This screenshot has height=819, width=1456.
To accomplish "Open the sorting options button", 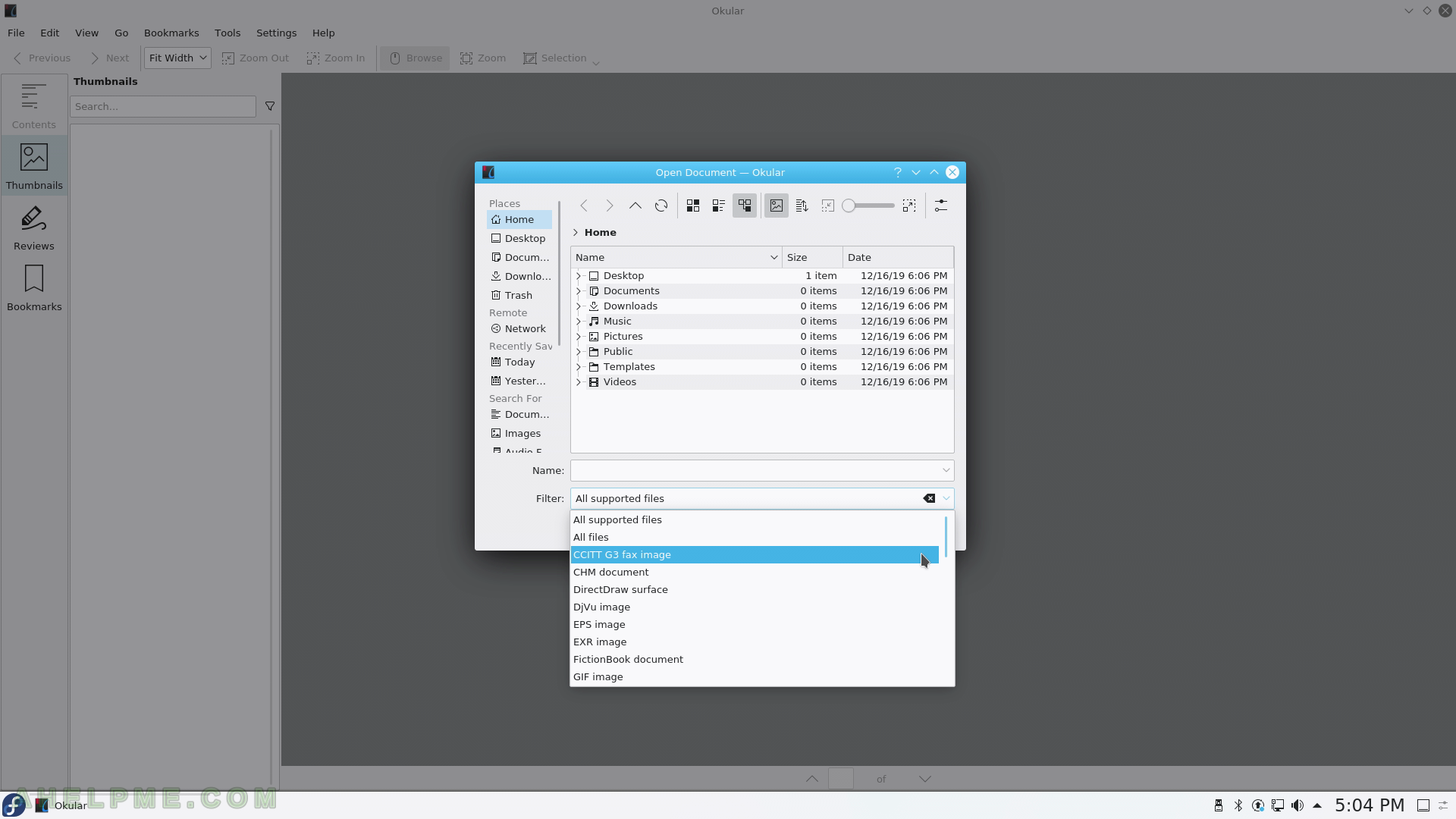I will pos(802,206).
